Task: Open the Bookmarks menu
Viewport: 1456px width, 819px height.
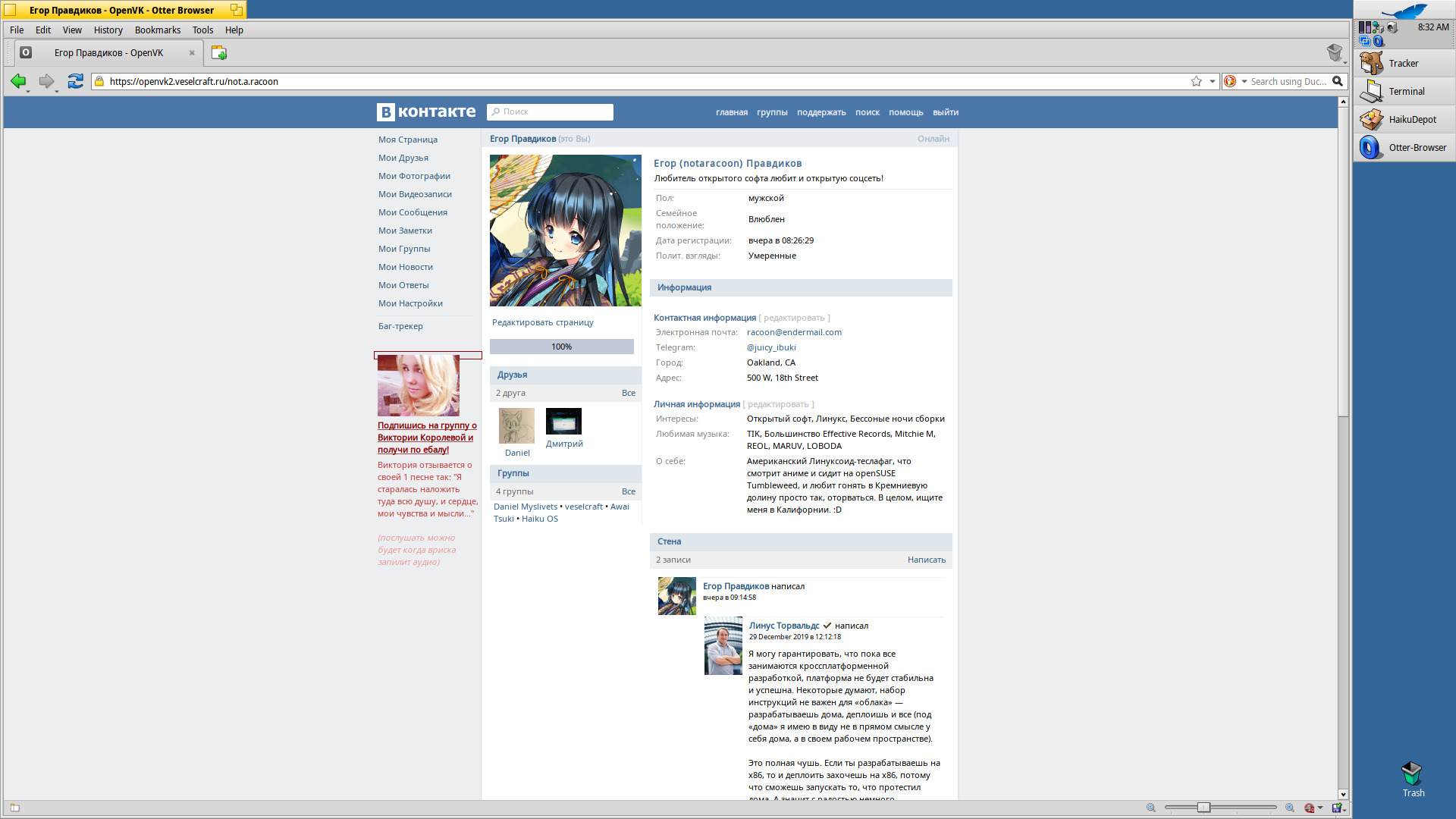Action: (x=158, y=30)
